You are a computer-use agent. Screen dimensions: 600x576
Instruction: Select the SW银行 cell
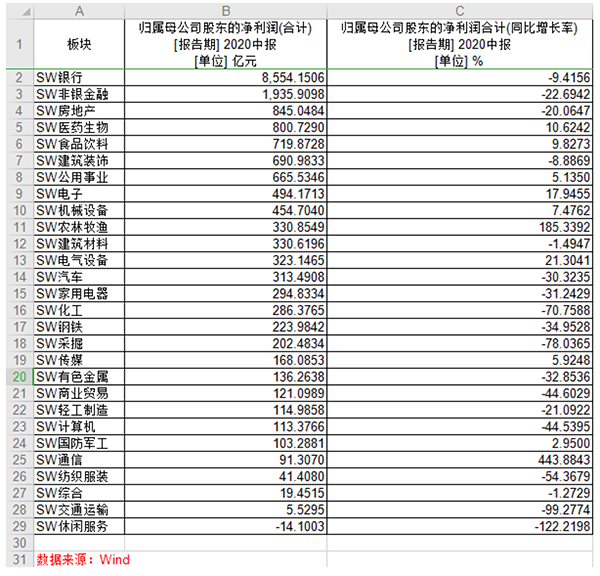click(x=80, y=78)
